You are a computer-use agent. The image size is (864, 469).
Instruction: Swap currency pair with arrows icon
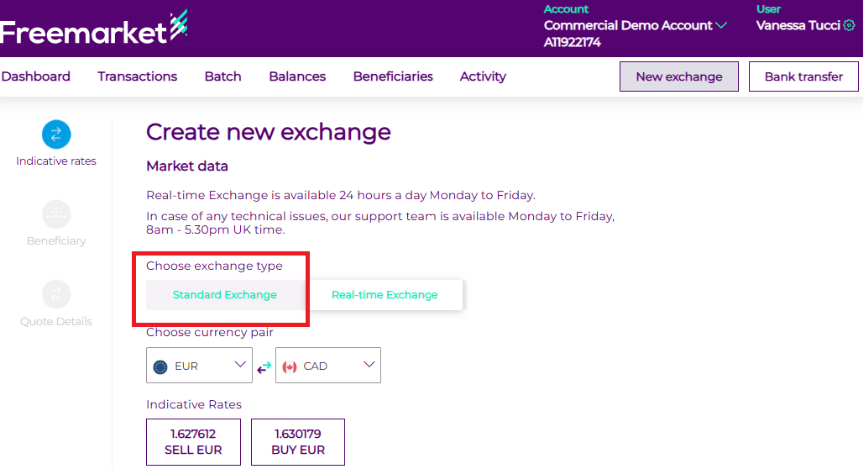pyautogui.click(x=264, y=367)
